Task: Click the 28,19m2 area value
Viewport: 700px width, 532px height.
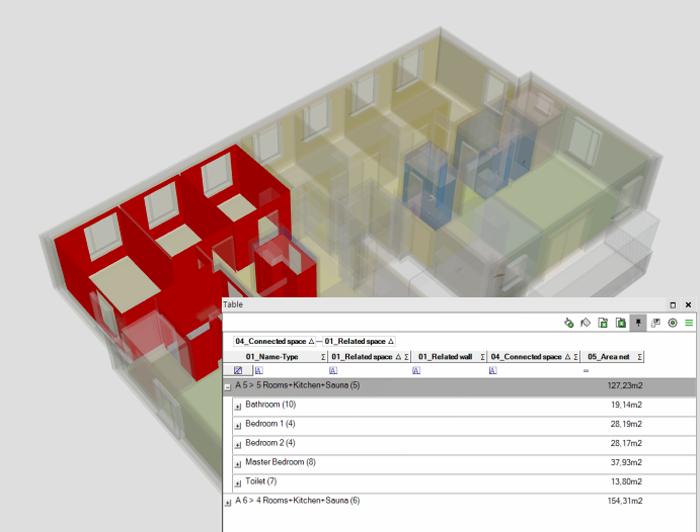Action: pos(626,424)
